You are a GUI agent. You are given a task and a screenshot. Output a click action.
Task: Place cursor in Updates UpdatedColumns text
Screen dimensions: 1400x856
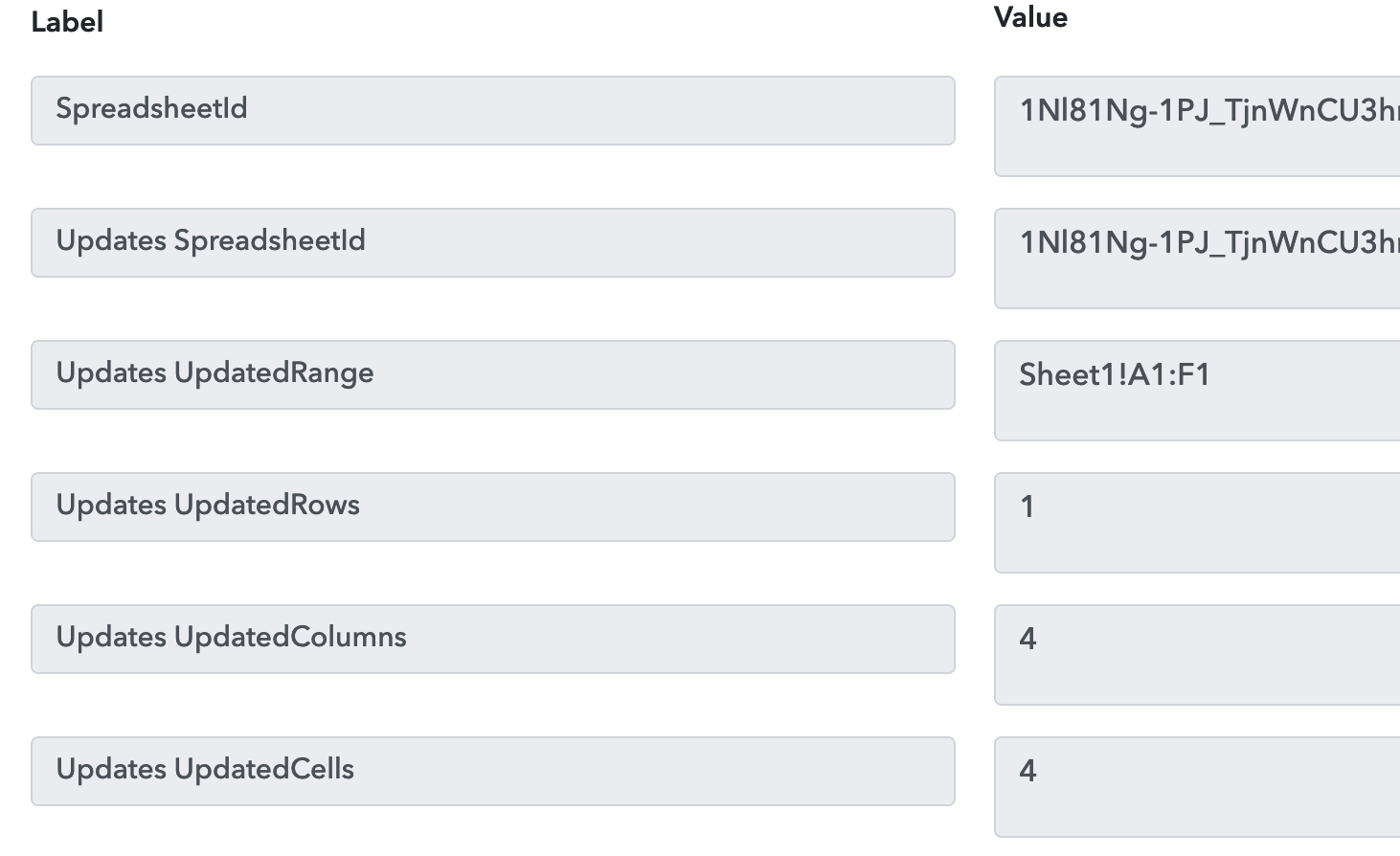pos(231,638)
